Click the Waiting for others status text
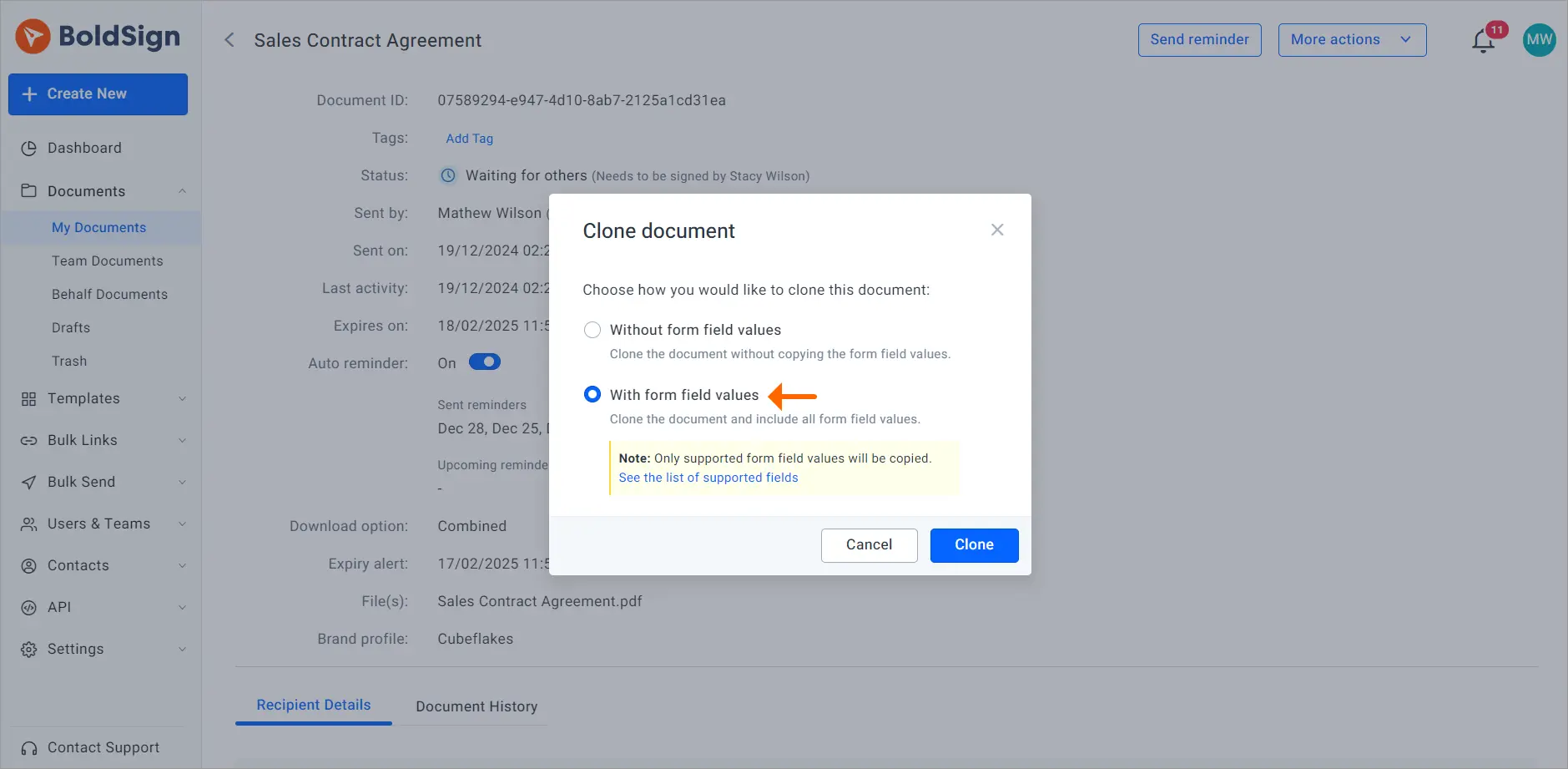 tap(526, 176)
